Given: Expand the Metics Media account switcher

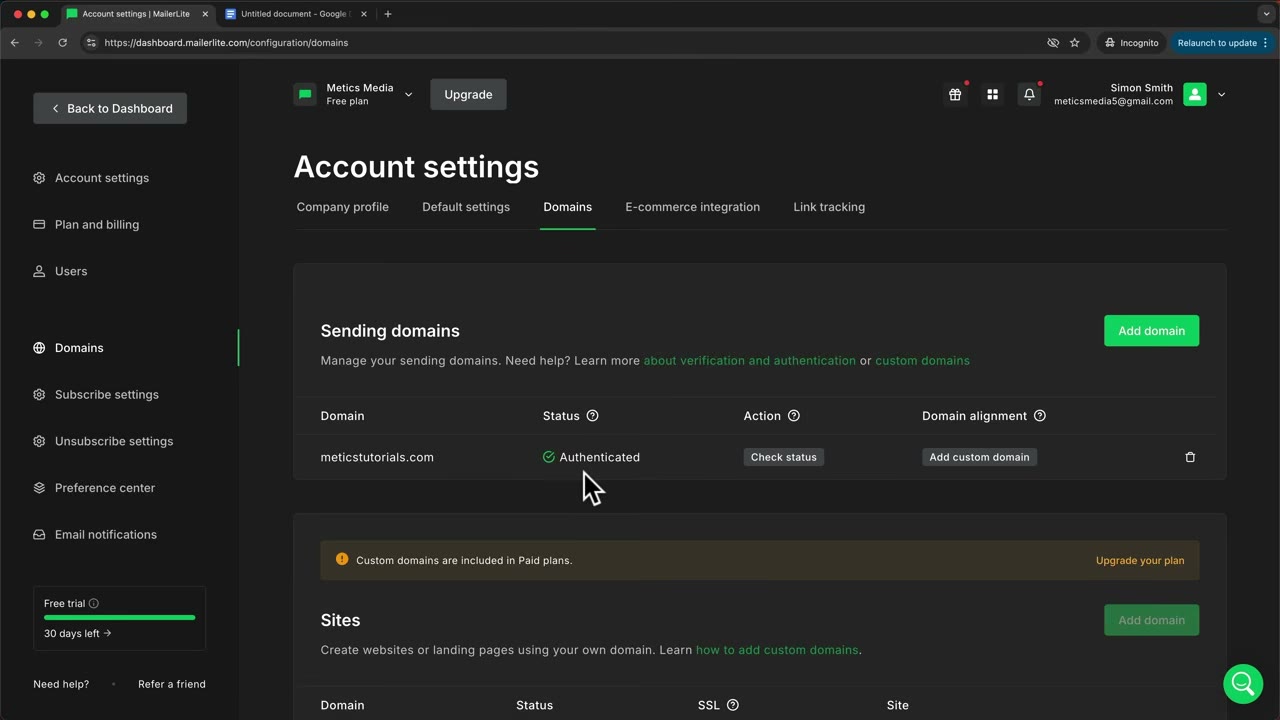Looking at the screenshot, I should click(408, 95).
